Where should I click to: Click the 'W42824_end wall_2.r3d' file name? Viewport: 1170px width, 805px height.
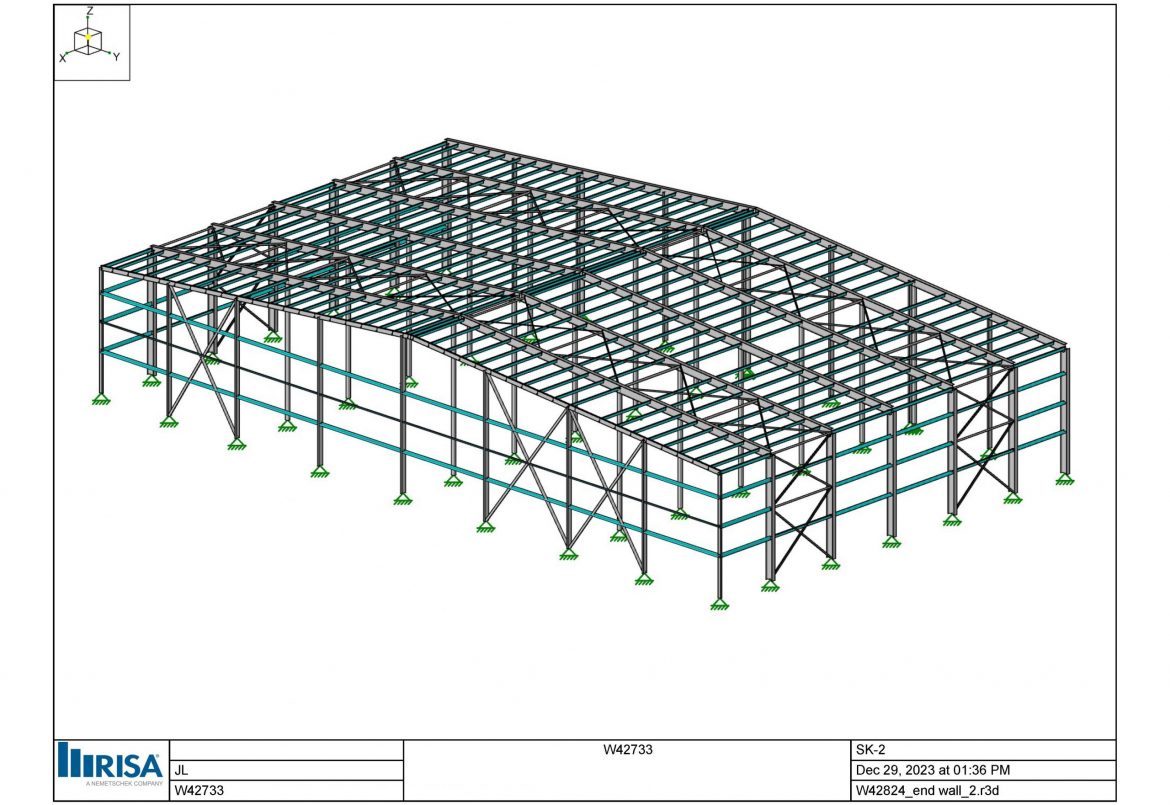click(x=924, y=790)
